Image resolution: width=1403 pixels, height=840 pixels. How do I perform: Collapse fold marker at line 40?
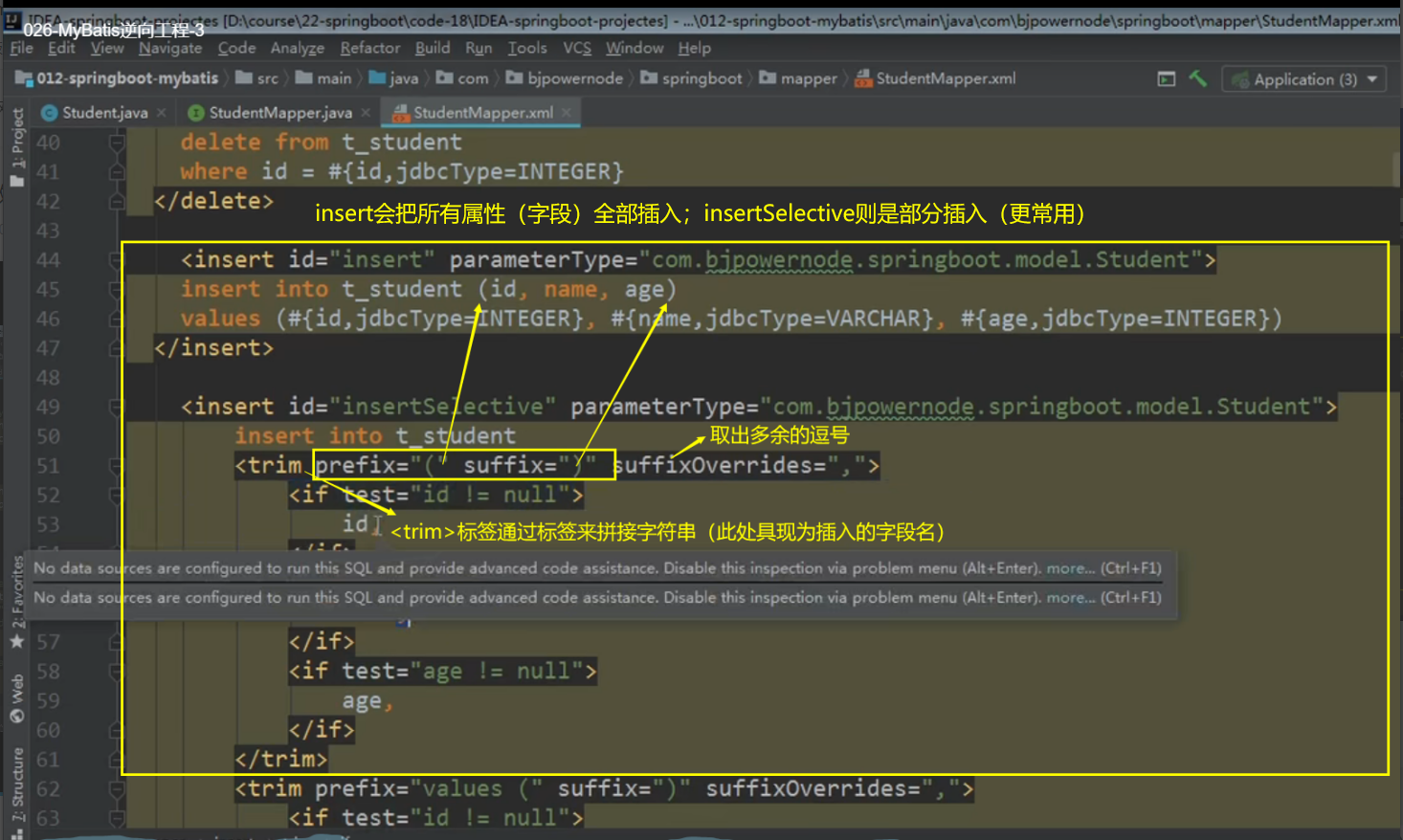[x=117, y=144]
